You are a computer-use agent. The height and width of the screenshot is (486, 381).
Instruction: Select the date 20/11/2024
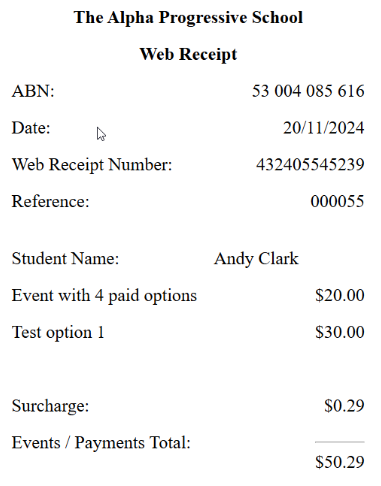(324, 128)
